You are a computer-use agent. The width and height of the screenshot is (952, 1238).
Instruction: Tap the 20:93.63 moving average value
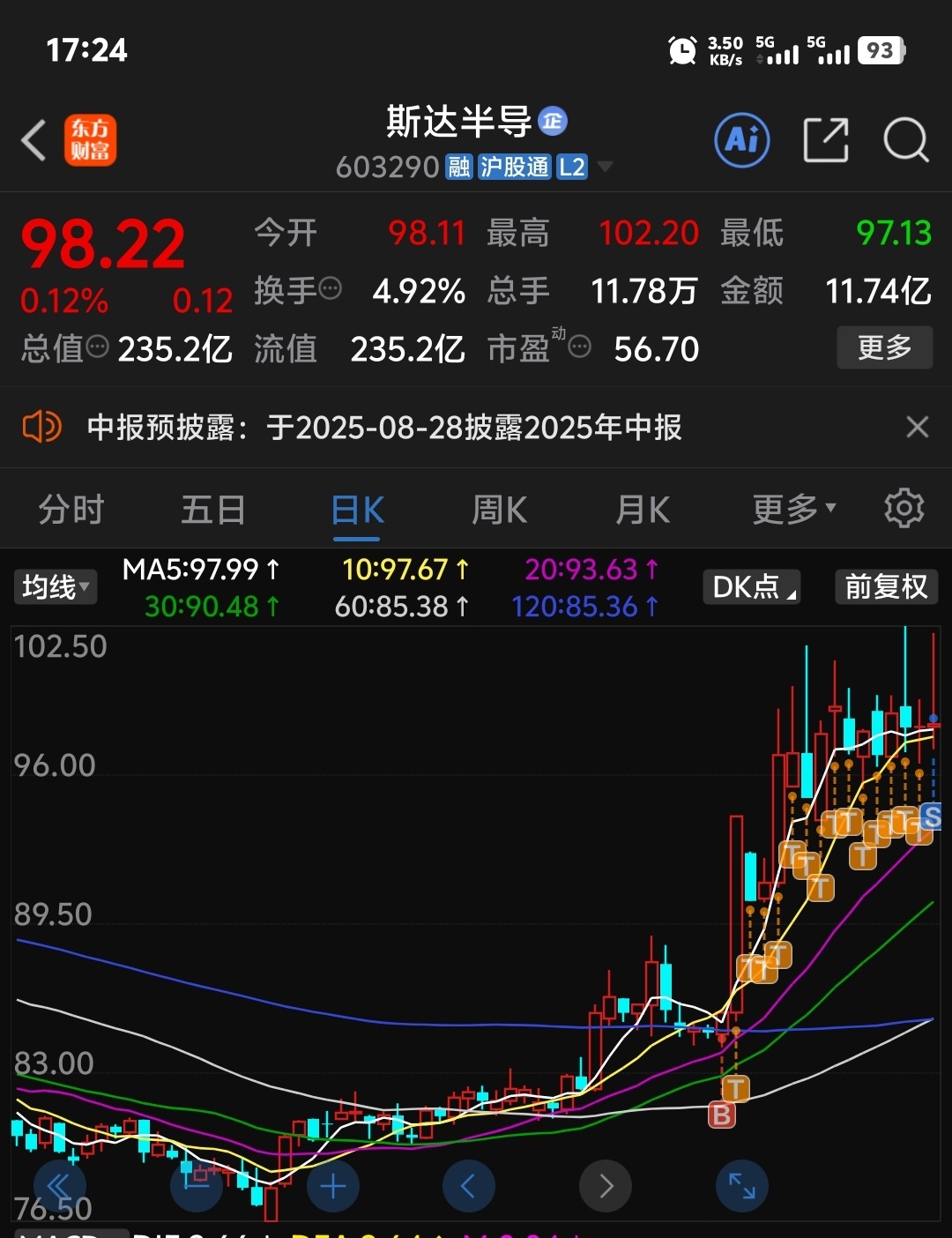[x=592, y=570]
